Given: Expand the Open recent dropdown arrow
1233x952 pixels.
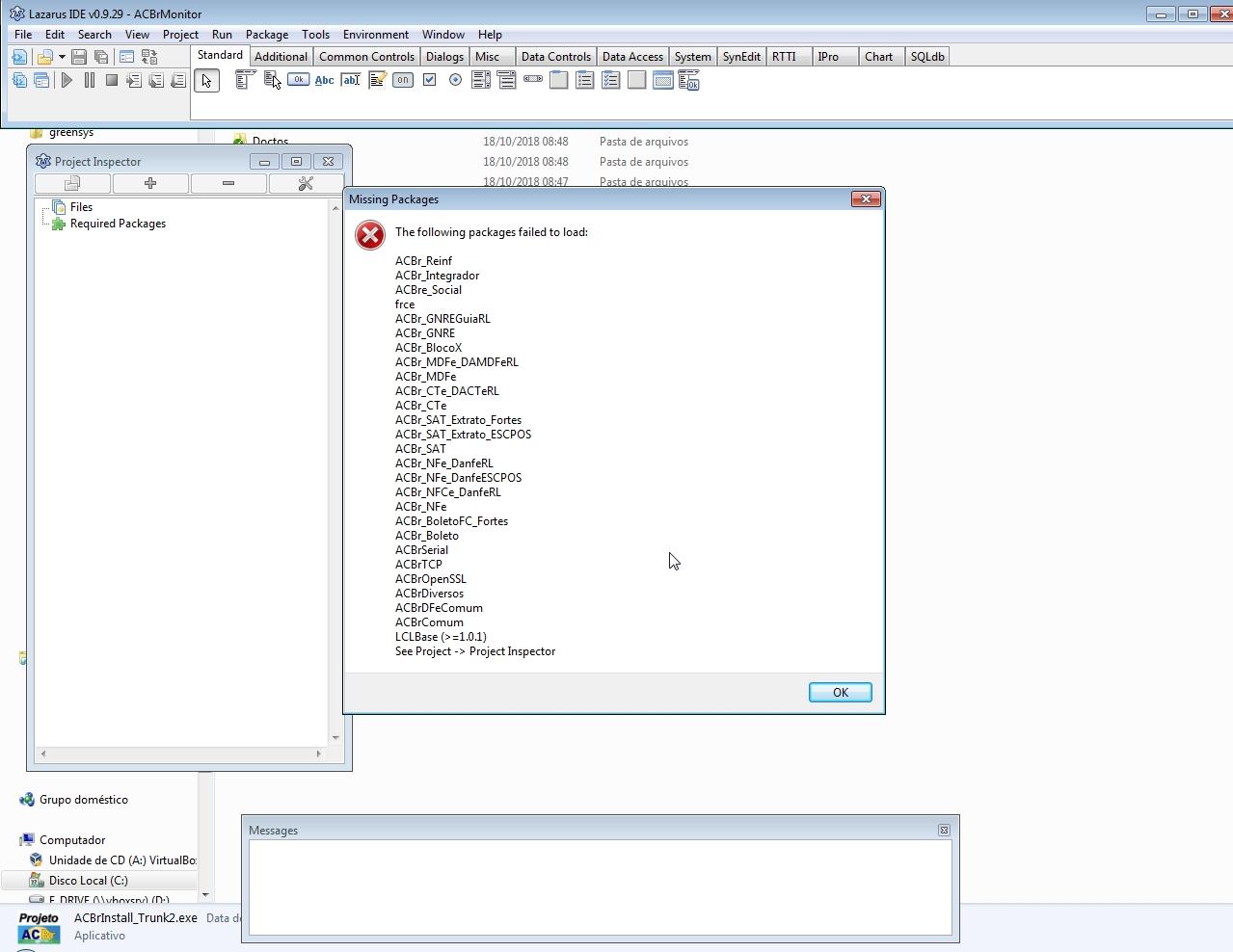Looking at the screenshot, I should 62,57.
